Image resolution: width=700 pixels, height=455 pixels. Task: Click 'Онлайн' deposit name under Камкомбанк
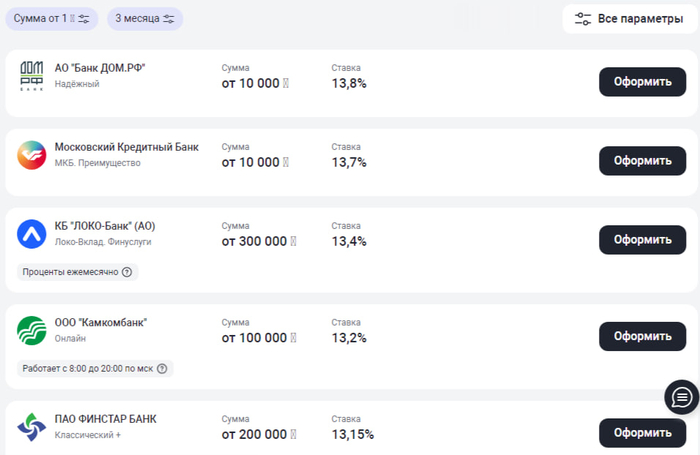pos(70,338)
